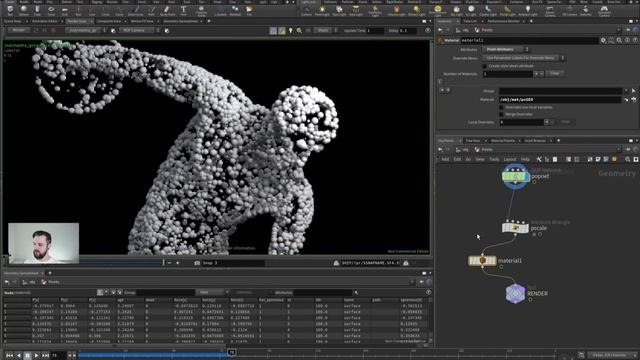640x360 pixels.
Task: Play the timeline forward
Action: tap(36, 356)
